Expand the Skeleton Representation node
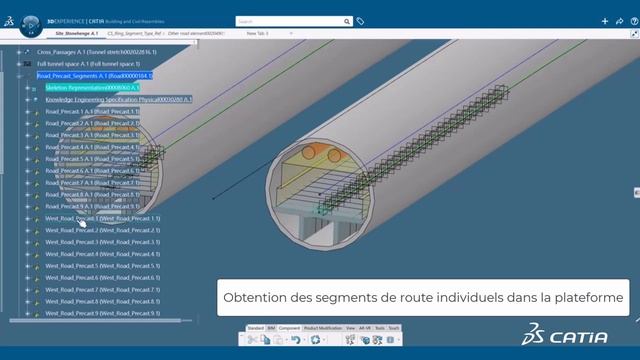 click(27, 88)
